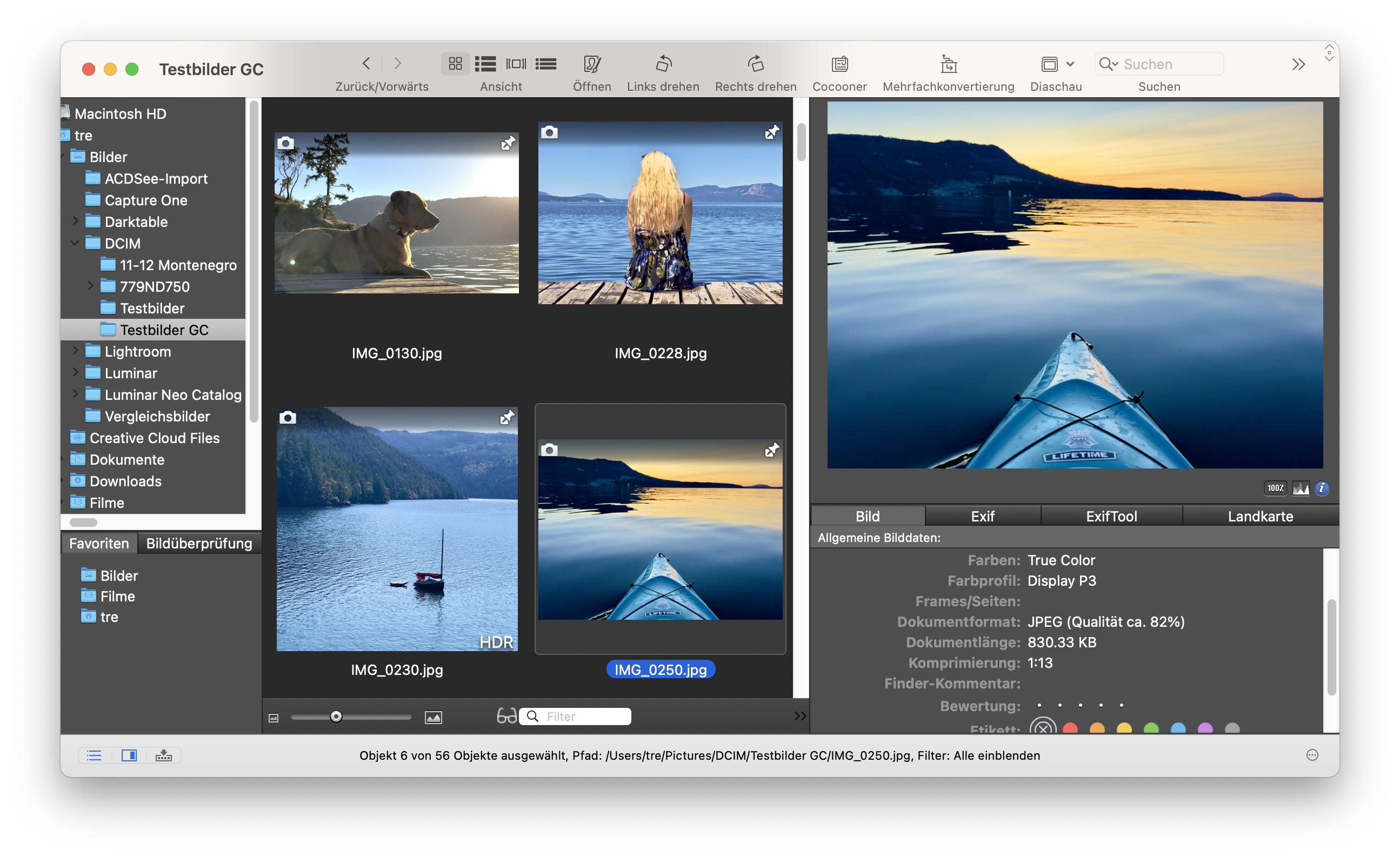Click the glasses icon beside the Filter field

click(506, 715)
